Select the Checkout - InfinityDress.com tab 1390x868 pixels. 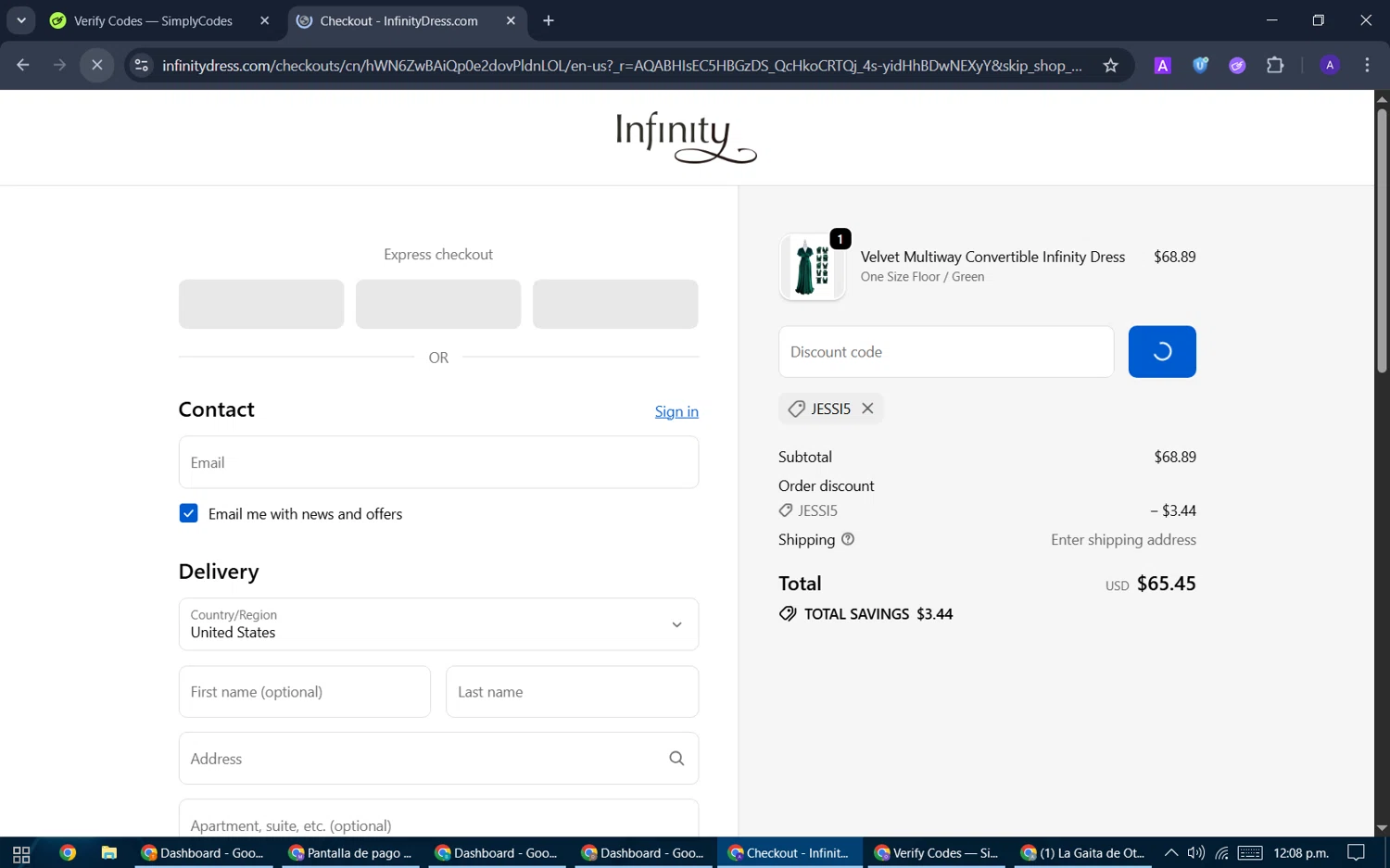tap(398, 20)
